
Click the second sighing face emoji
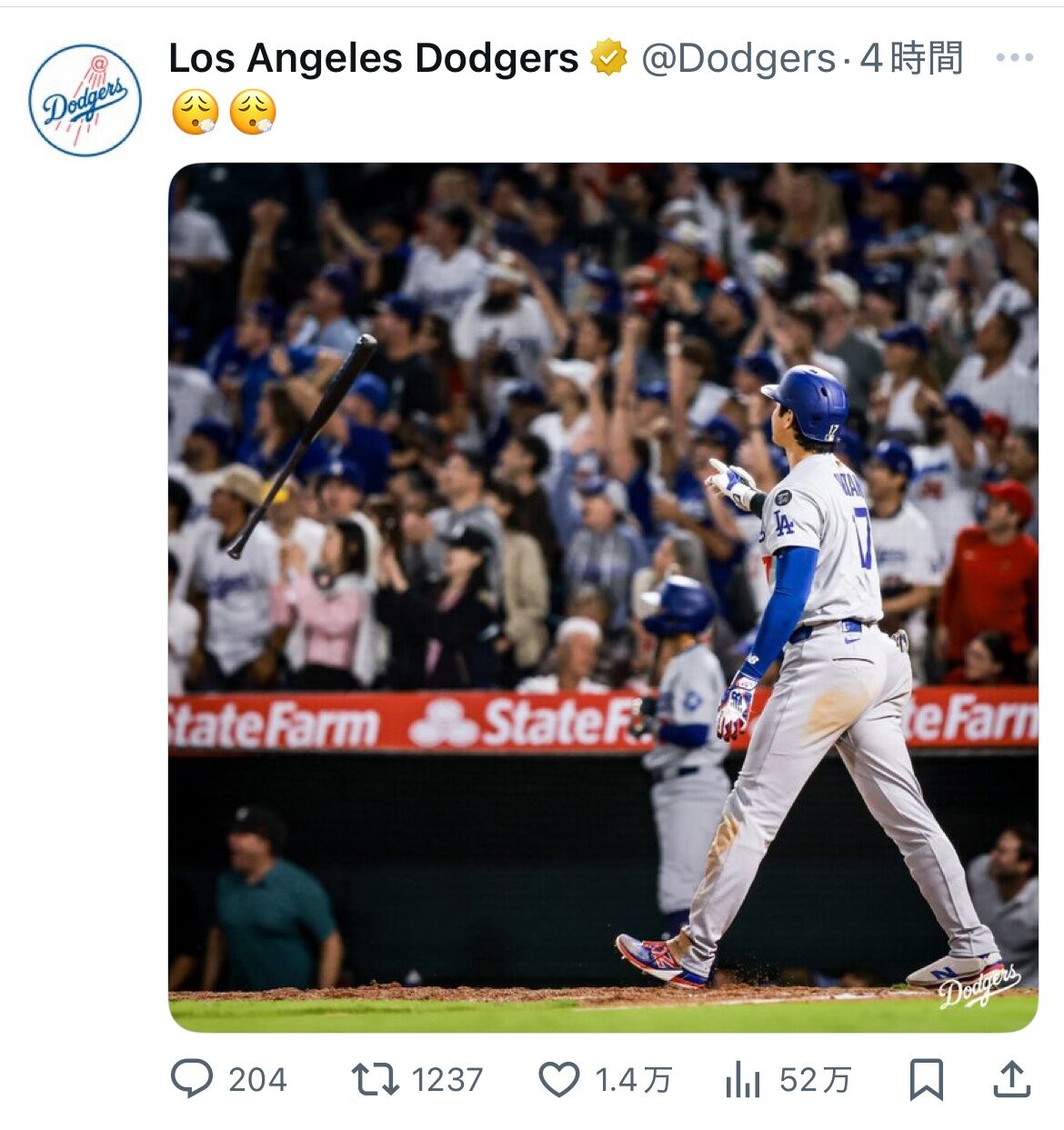(x=252, y=113)
